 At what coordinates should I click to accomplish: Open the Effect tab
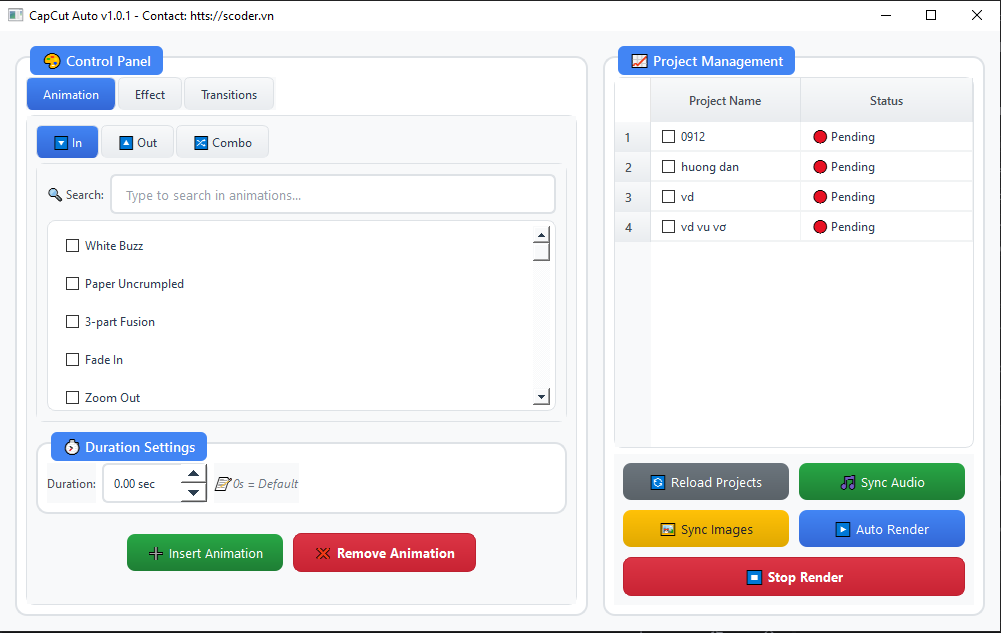click(150, 94)
